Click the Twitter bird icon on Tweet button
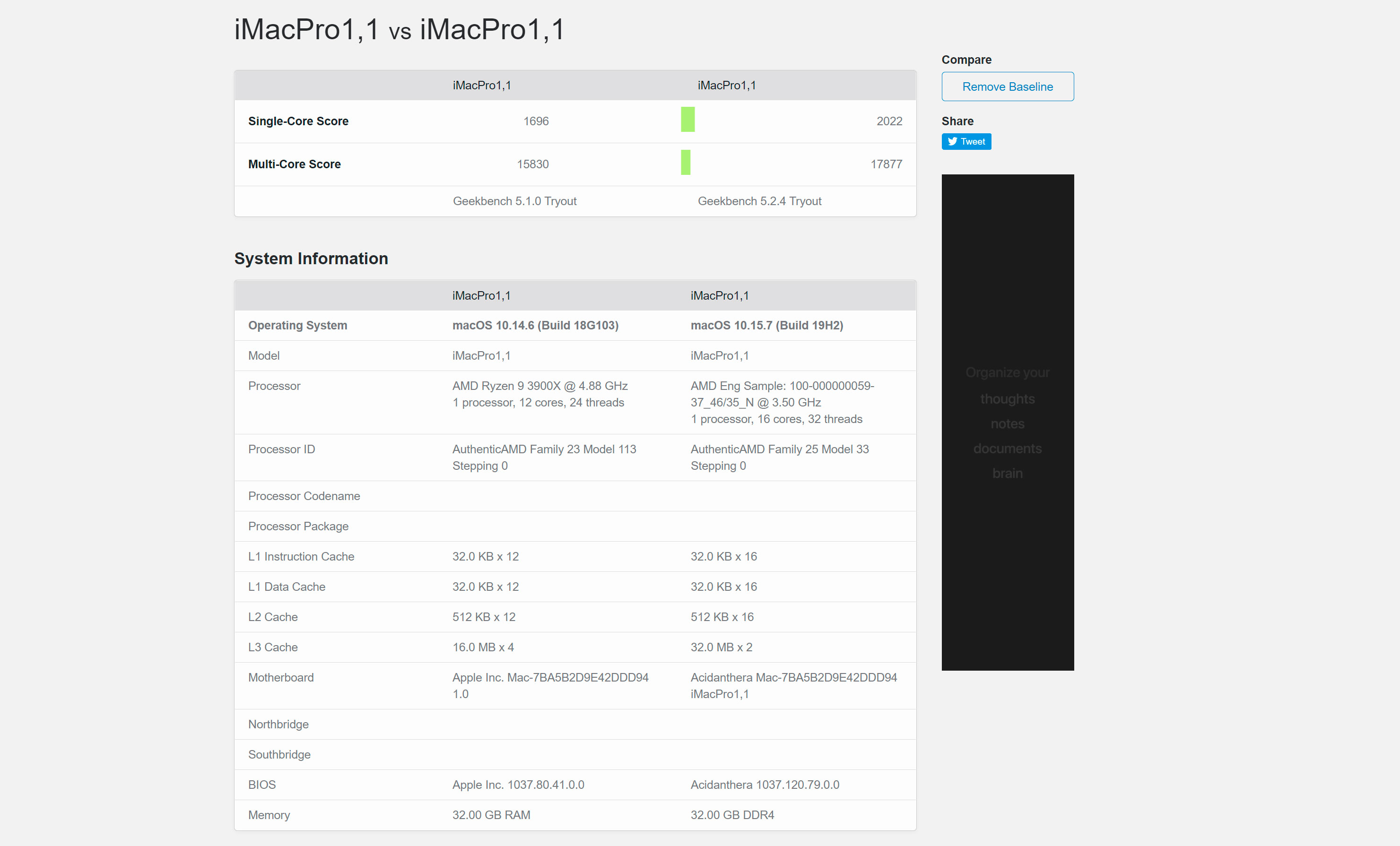1400x846 pixels. tap(952, 141)
